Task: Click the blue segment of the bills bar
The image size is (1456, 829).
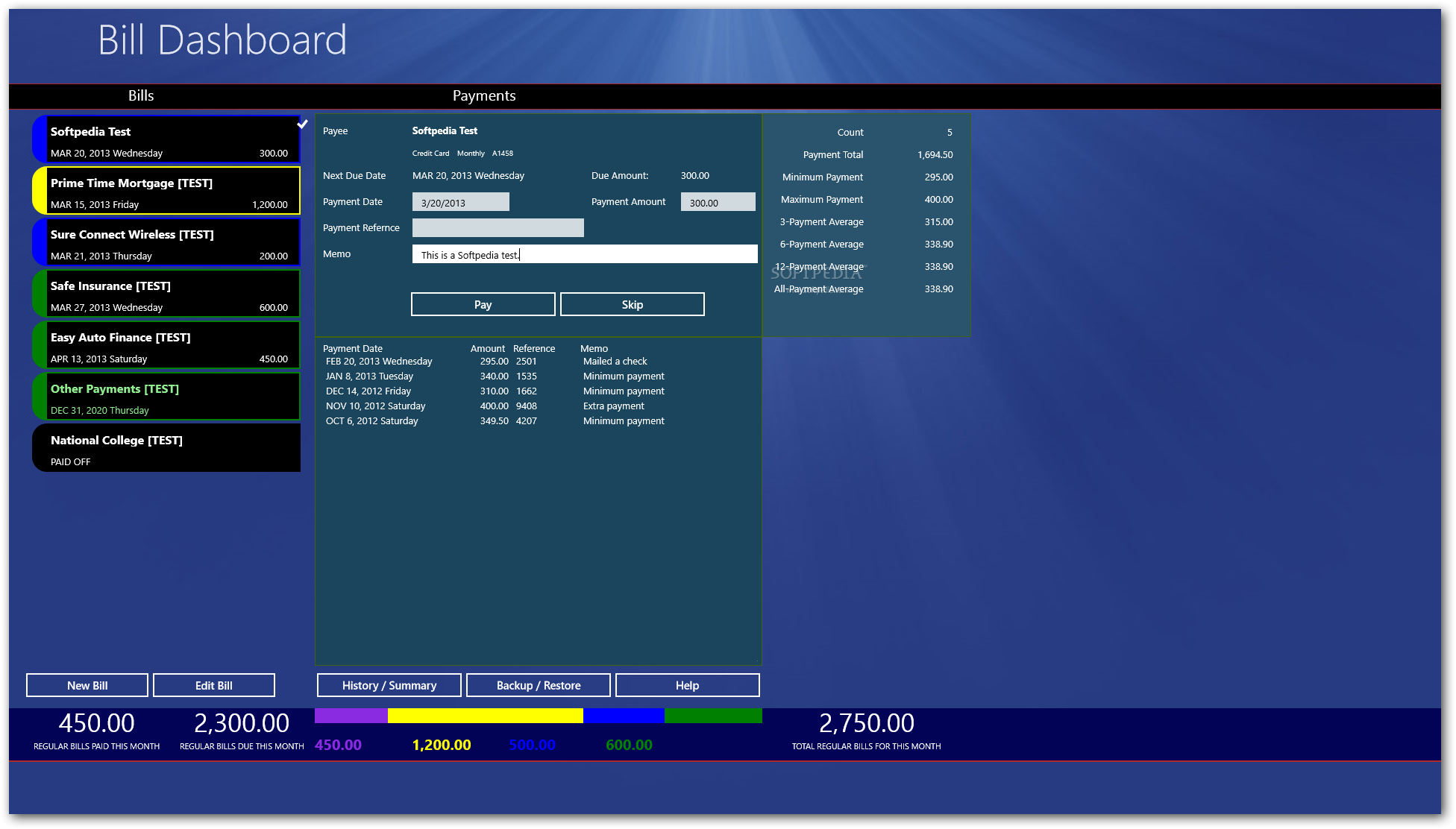Action: pyautogui.click(x=624, y=716)
